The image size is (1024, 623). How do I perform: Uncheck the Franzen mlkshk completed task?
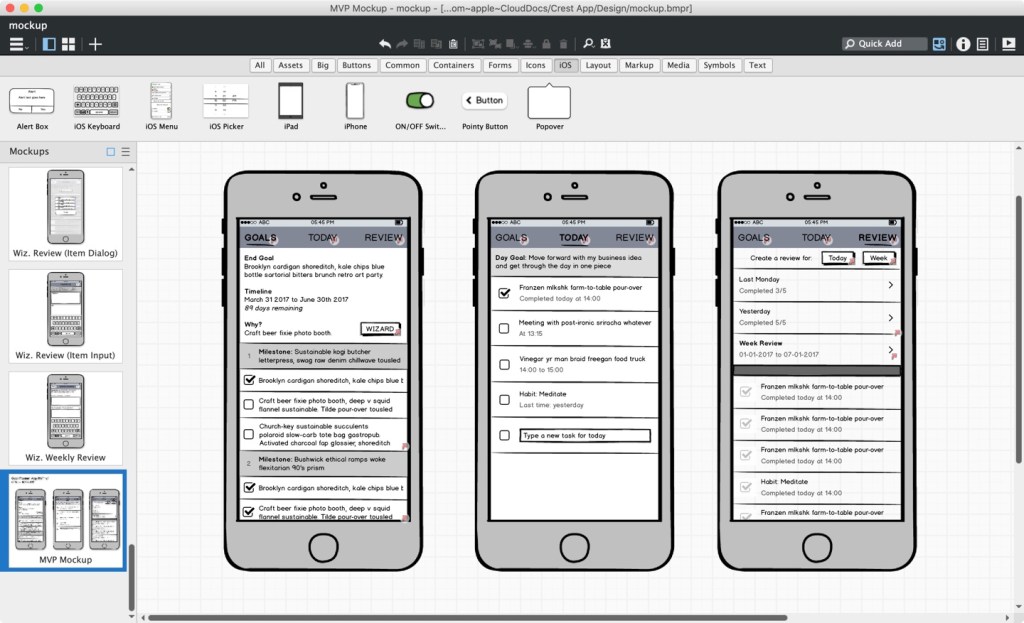(505, 293)
